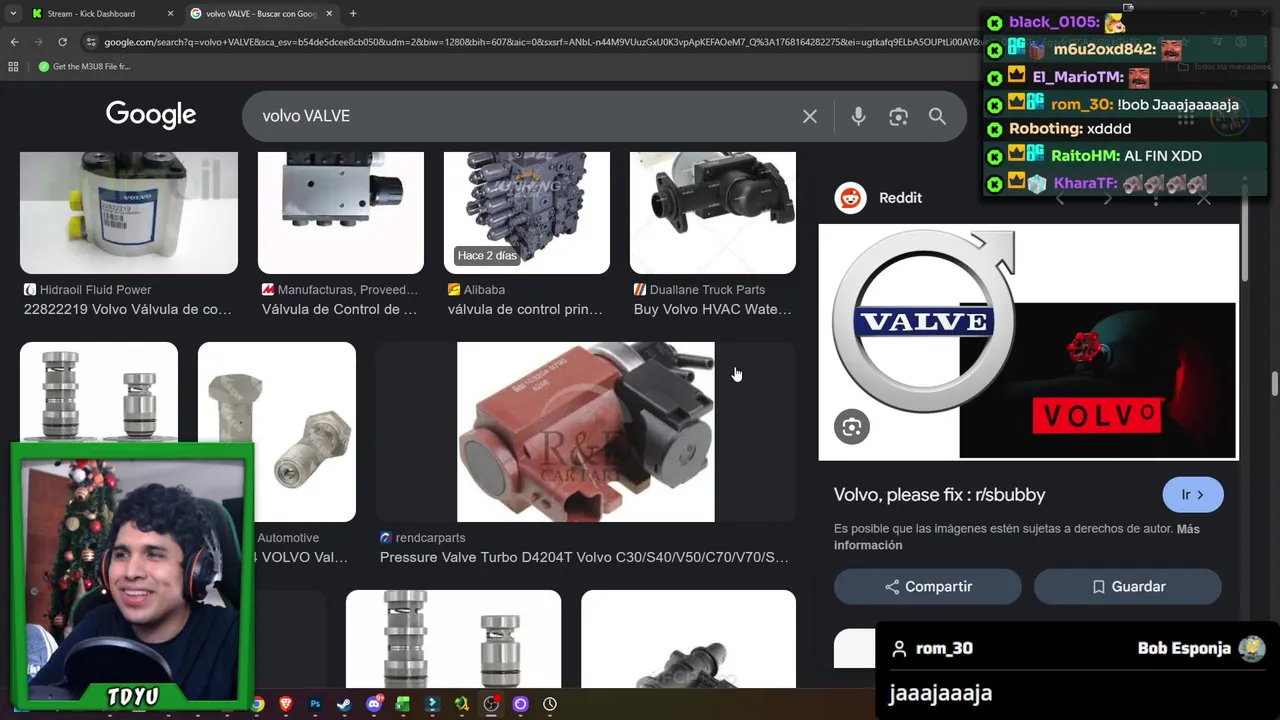Open Discord from the taskbar
This screenshot has width=1280, height=720.
(374, 704)
